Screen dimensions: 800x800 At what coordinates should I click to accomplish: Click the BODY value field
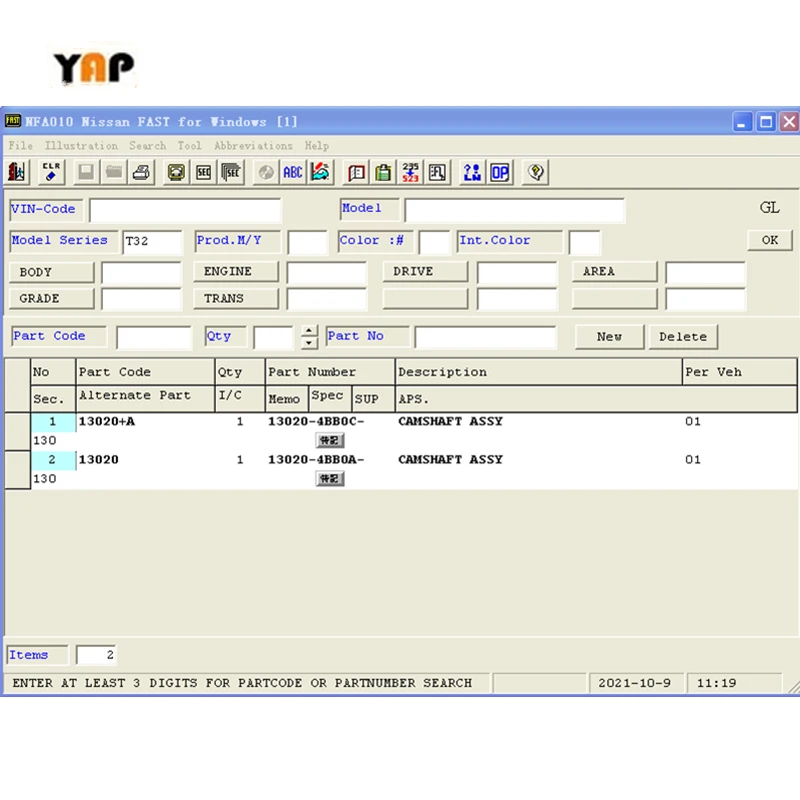[141, 272]
